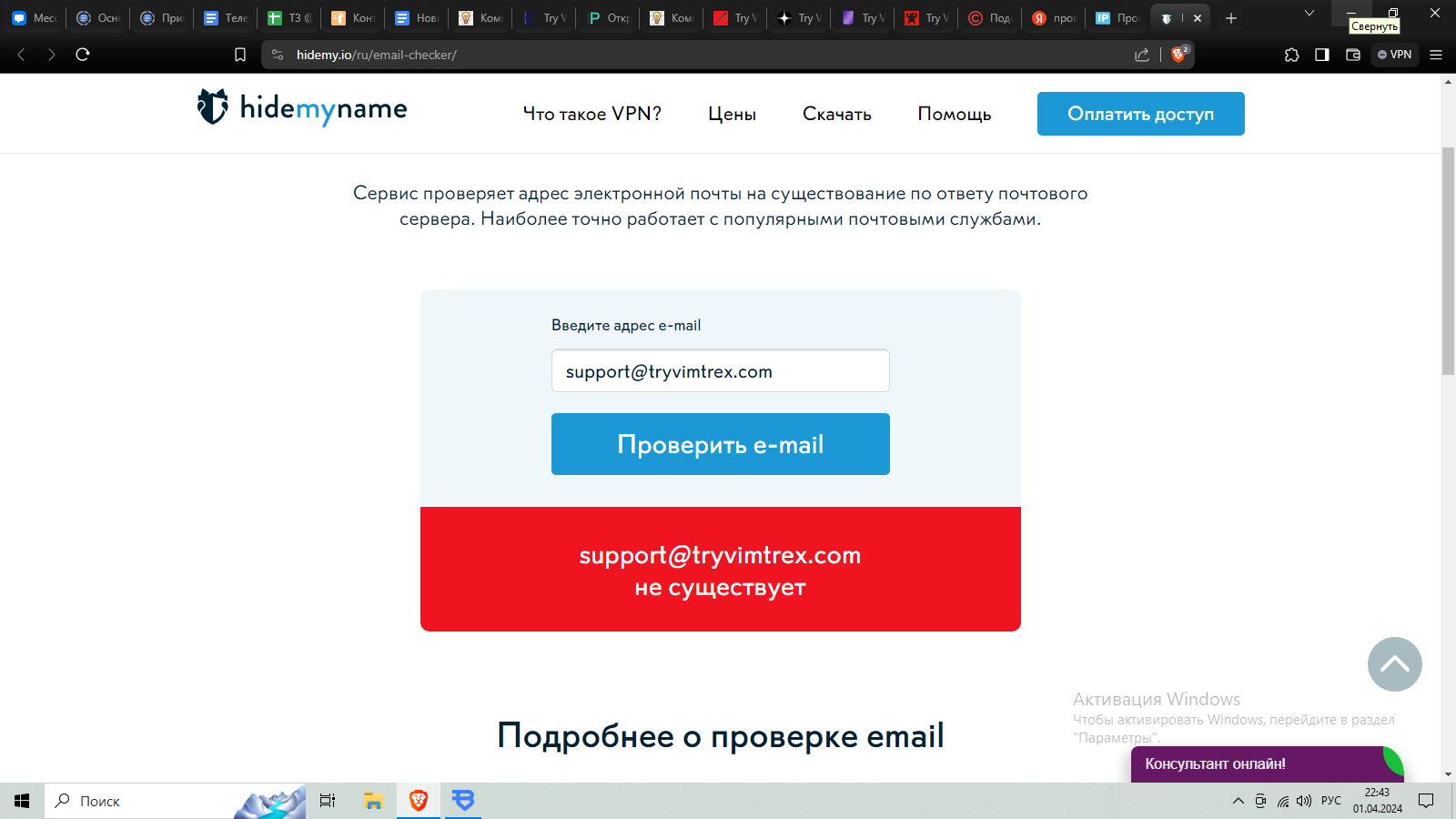Switch to the 'Мес' messenger tab

pos(33,18)
